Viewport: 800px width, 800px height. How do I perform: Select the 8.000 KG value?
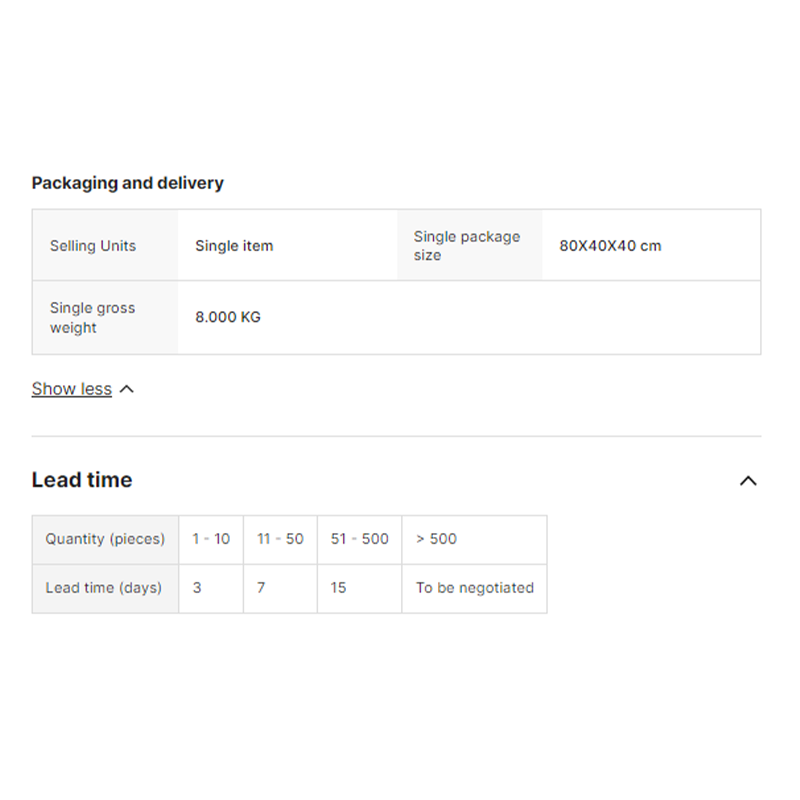coord(228,317)
